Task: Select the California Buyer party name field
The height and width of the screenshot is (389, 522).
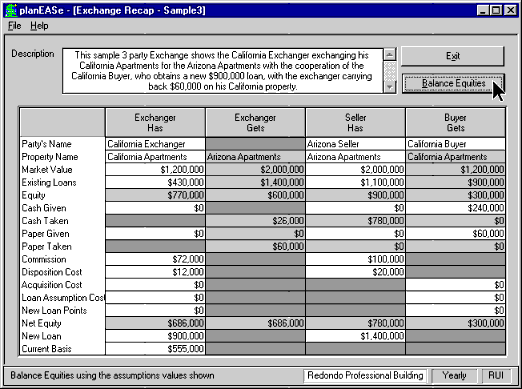Action: tap(456, 144)
